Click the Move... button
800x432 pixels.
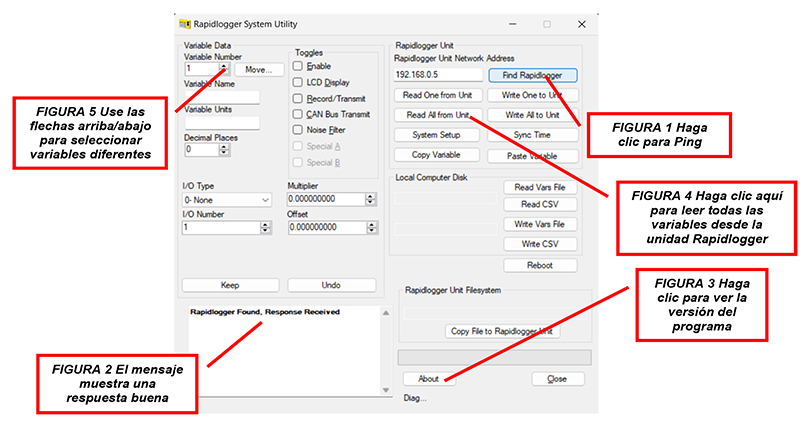click(x=259, y=70)
